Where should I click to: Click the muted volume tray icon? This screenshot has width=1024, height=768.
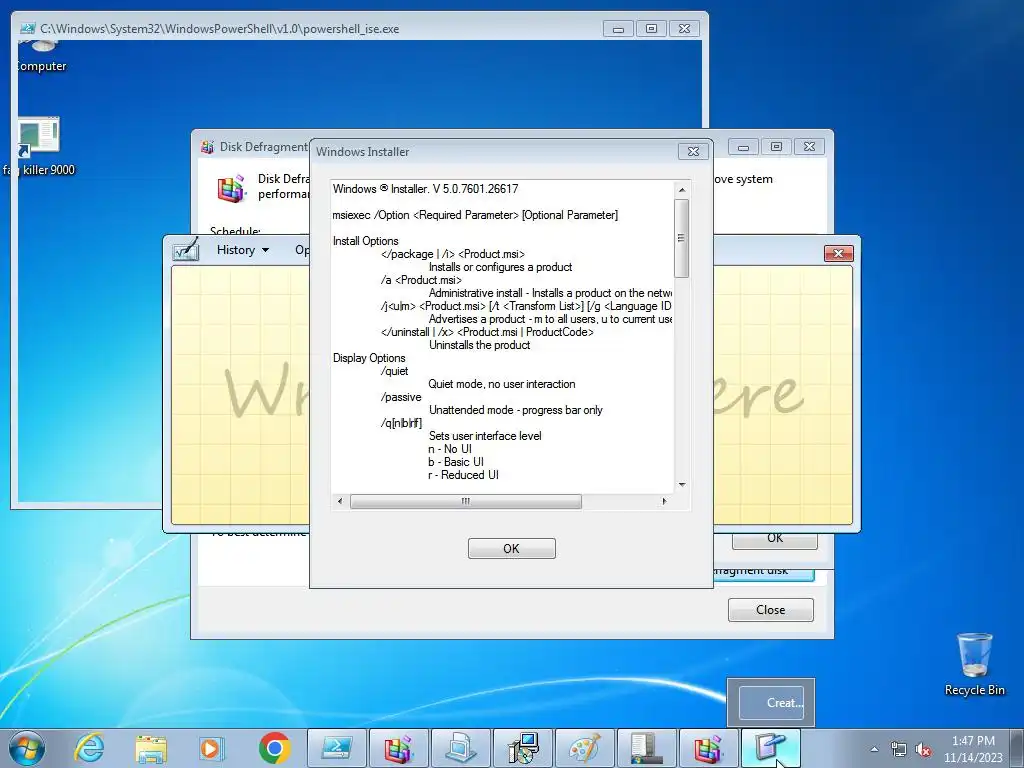(x=923, y=749)
